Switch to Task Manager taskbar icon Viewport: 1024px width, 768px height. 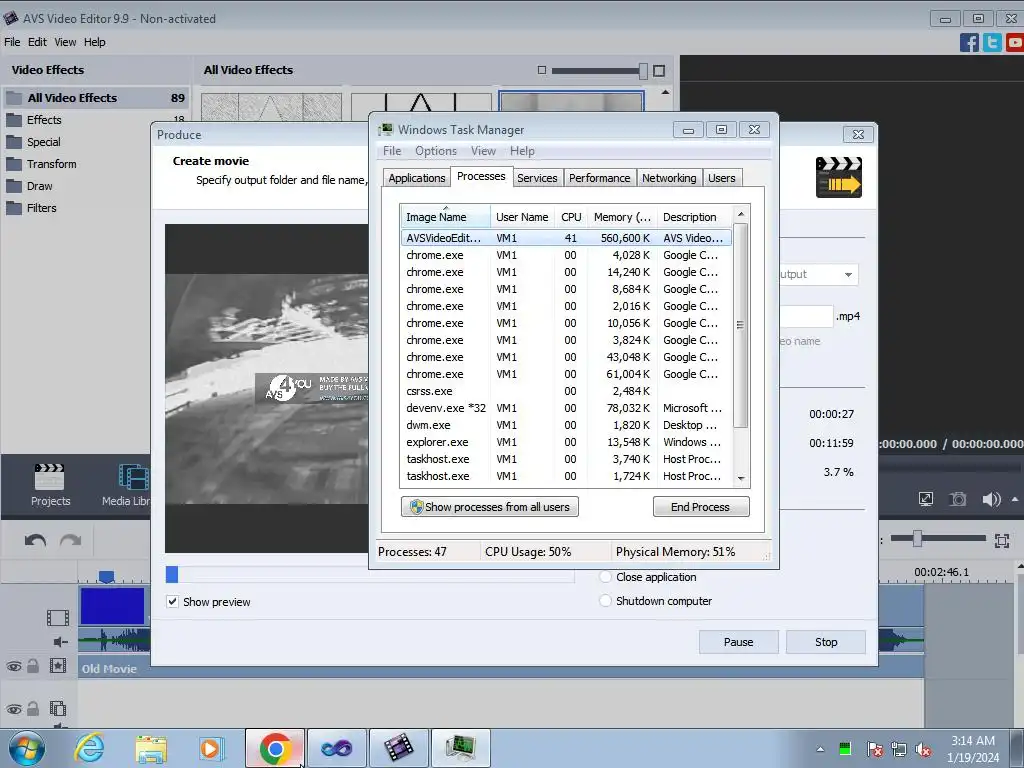click(x=460, y=748)
